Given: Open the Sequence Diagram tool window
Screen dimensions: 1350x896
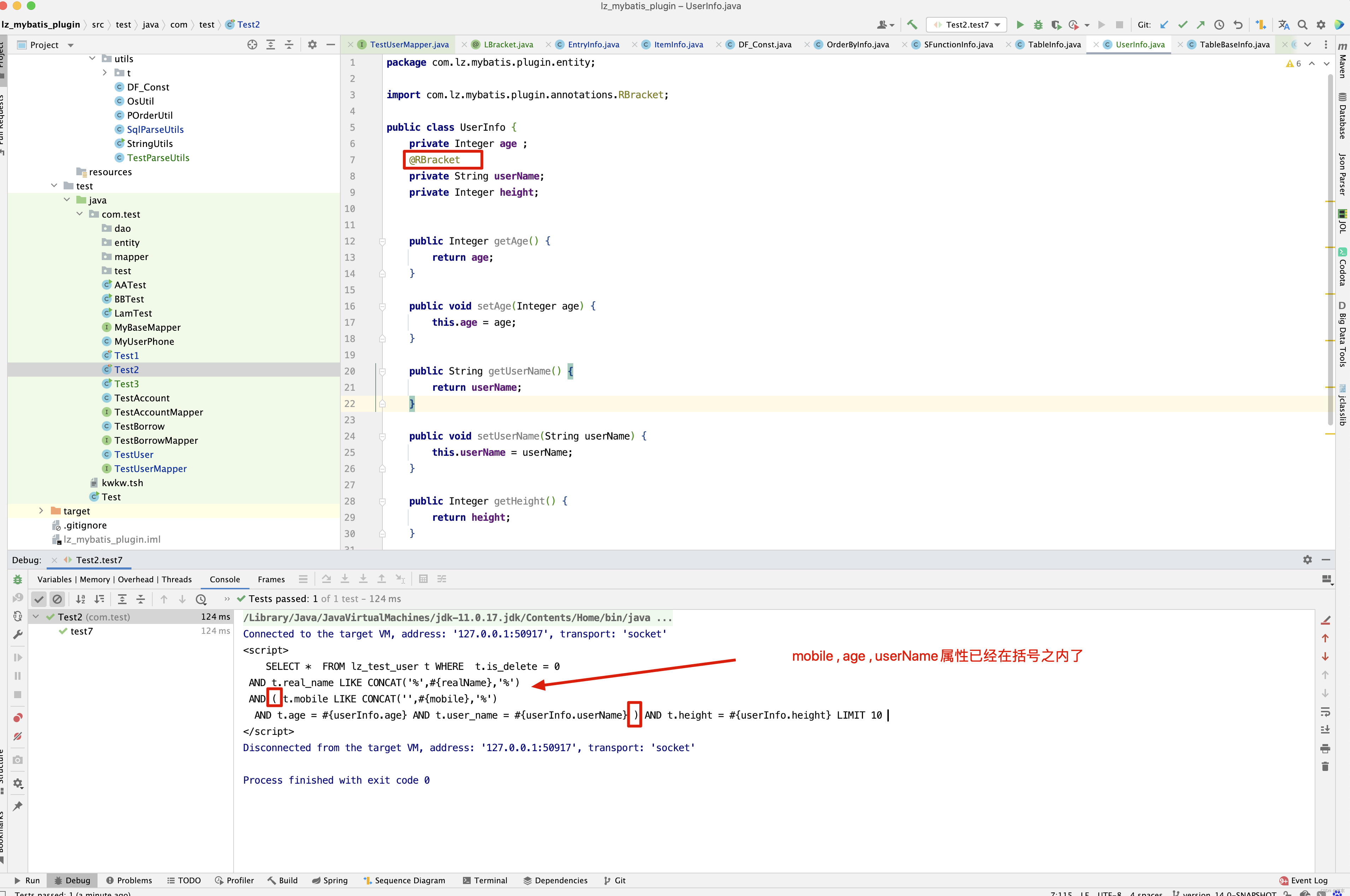Looking at the screenshot, I should (404, 880).
